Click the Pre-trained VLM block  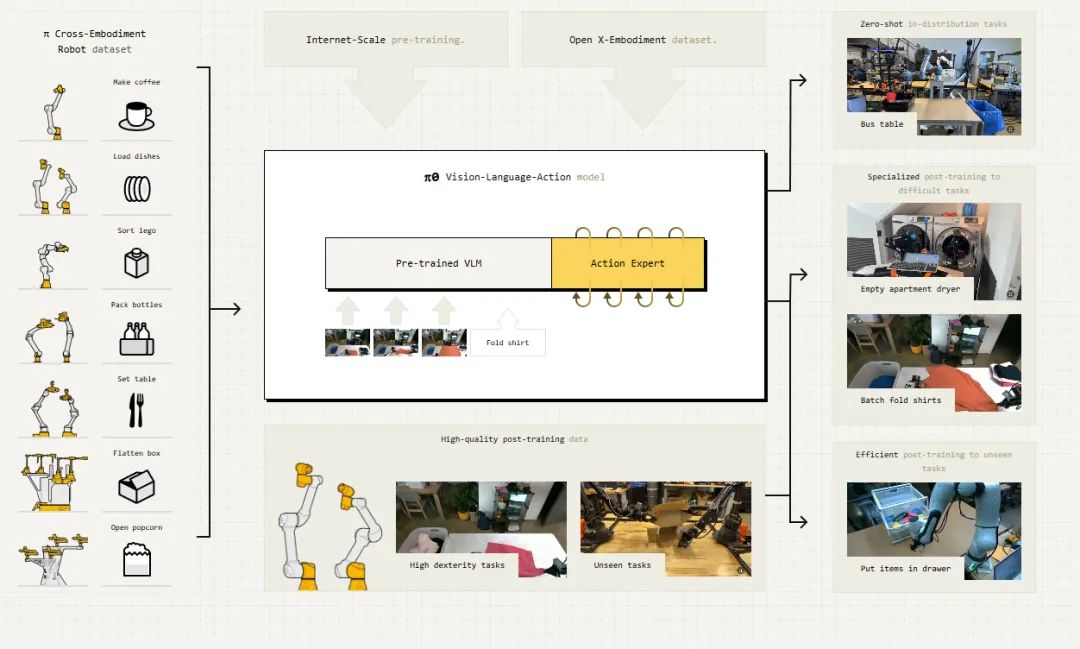439,263
